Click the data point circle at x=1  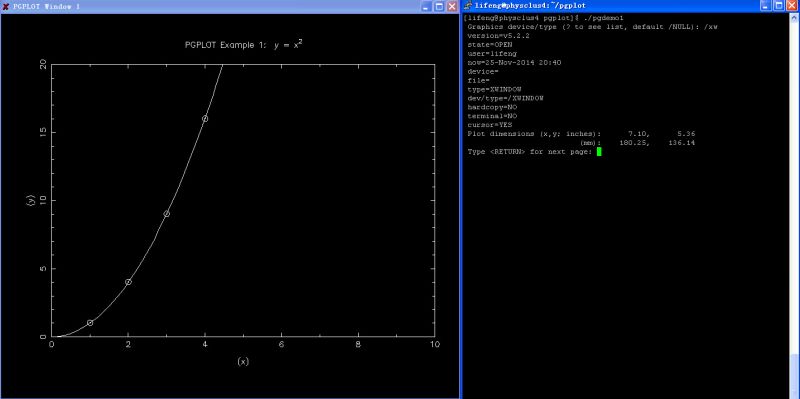90,322
